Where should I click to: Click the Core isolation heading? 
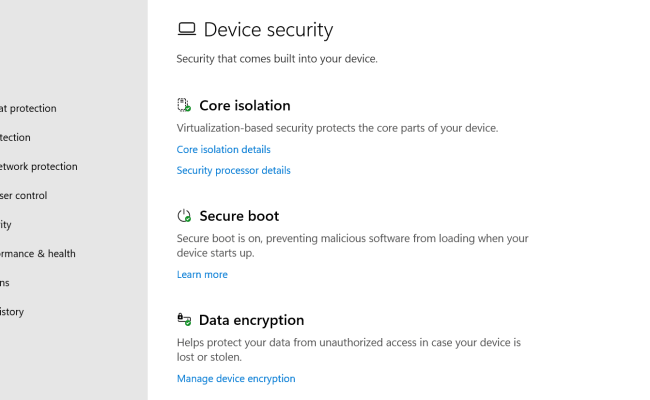[x=244, y=105]
